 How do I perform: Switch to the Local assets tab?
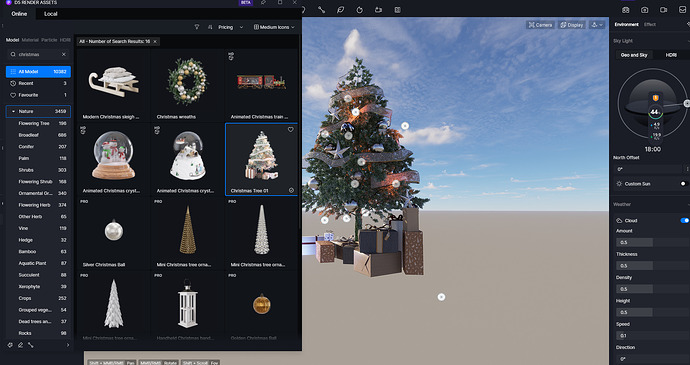[x=51, y=14]
